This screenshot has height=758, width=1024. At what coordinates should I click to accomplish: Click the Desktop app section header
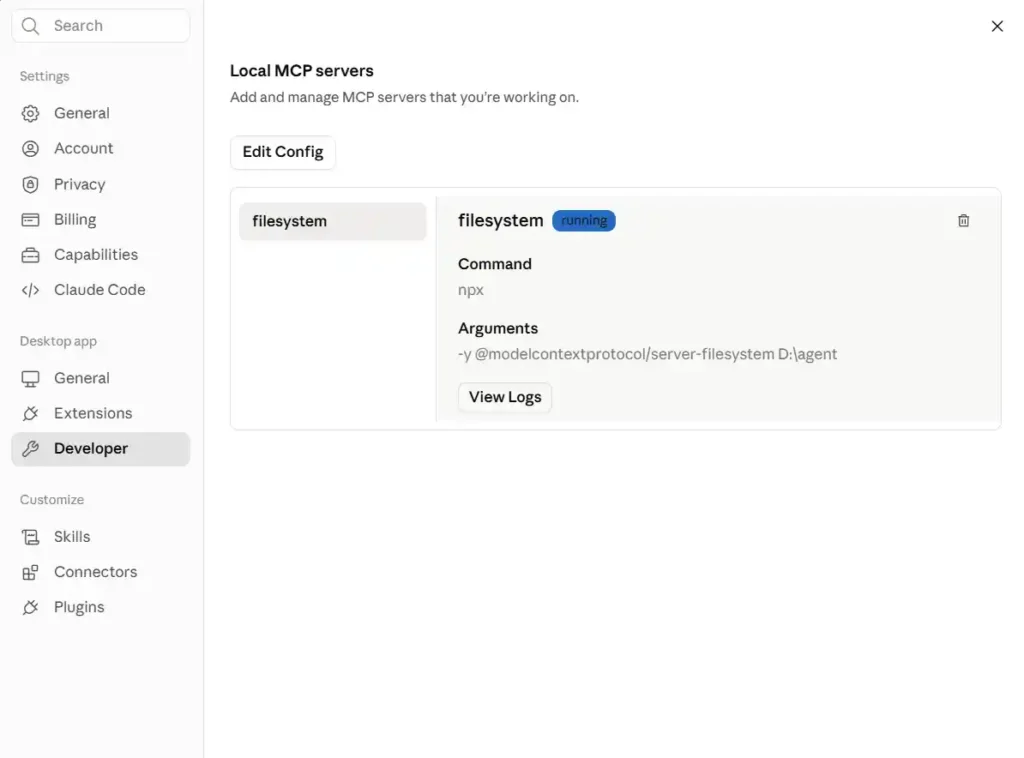(x=58, y=341)
